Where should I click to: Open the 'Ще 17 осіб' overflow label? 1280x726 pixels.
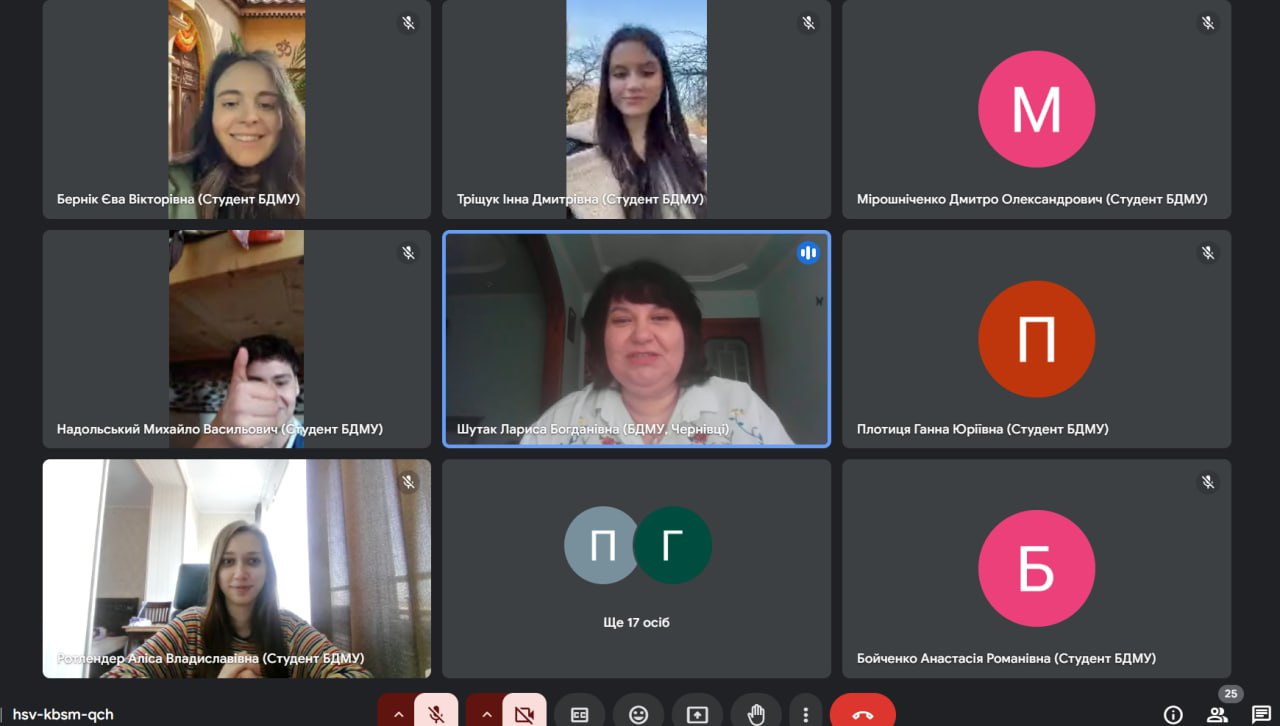(x=637, y=622)
